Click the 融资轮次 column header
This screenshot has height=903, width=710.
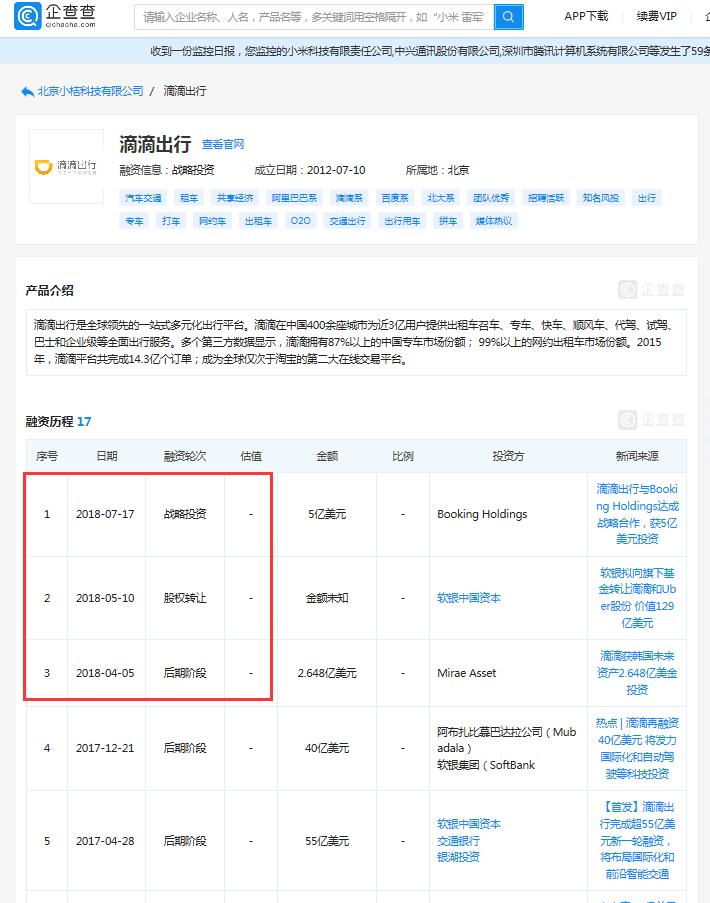(x=185, y=456)
